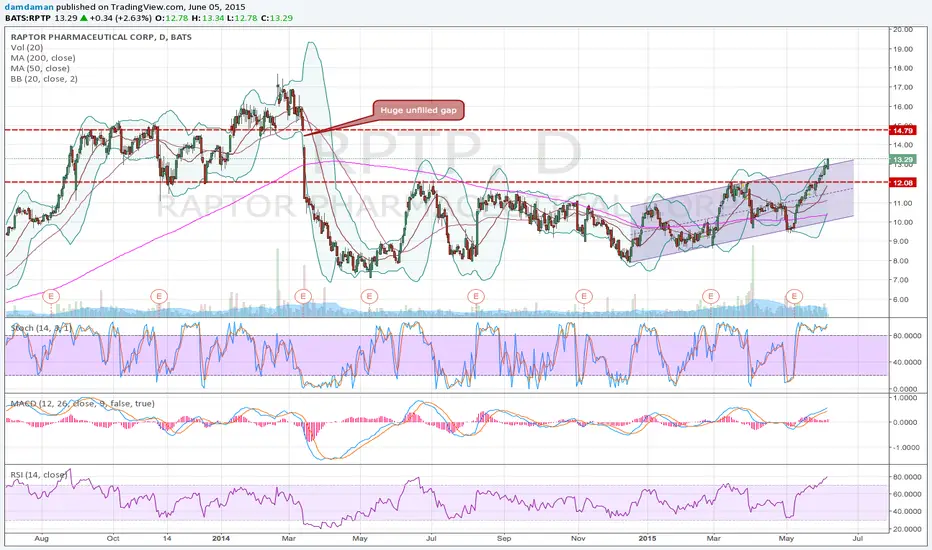This screenshot has height=550, width=932.
Task: Click the BATS:RPTP ticker symbol in header
Action: (x=28, y=18)
